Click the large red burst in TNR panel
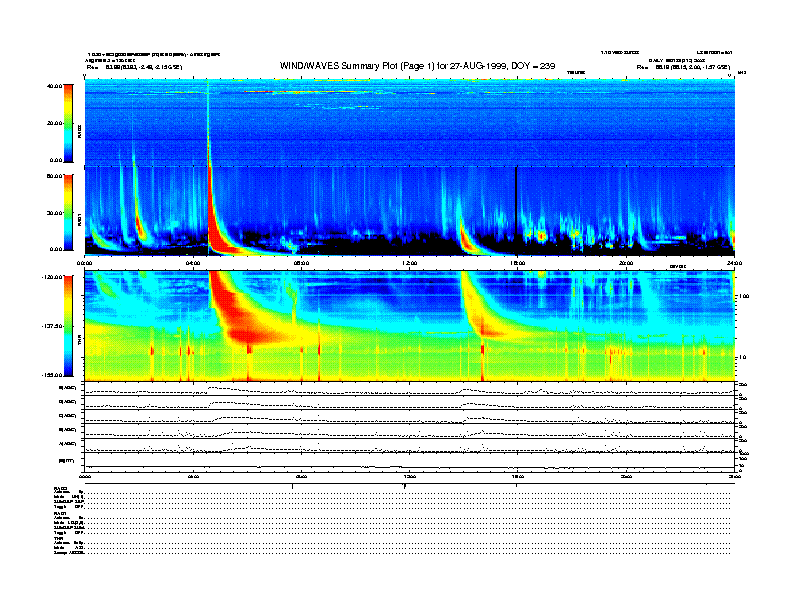 [242, 318]
